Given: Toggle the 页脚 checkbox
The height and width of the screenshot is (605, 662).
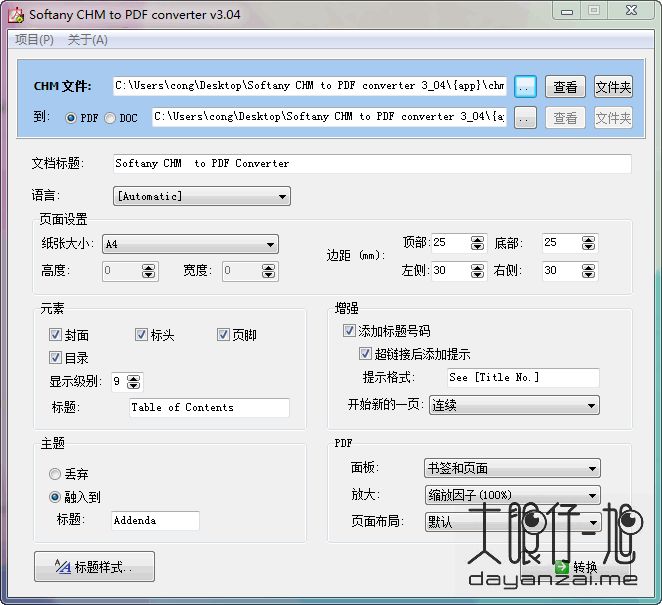Looking at the screenshot, I should 223,335.
